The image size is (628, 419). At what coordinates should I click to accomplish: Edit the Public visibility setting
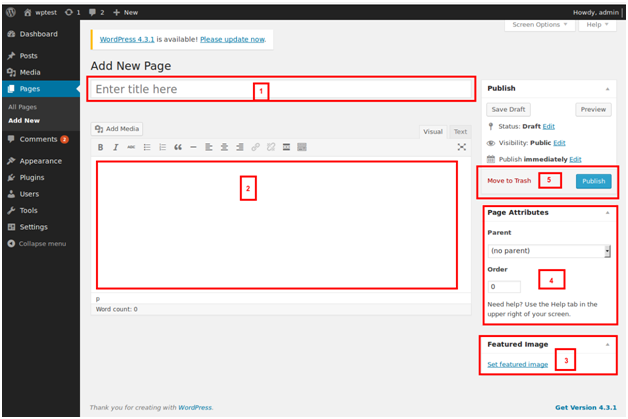[559, 143]
